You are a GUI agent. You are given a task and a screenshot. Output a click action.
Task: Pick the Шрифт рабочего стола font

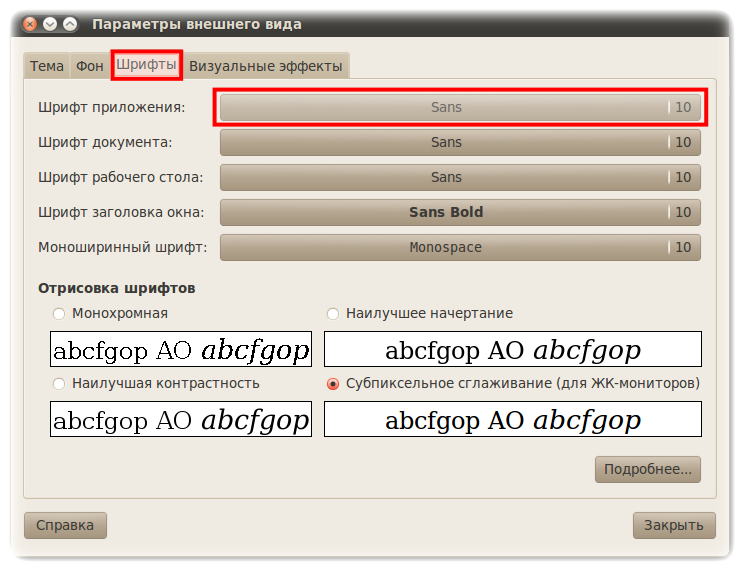click(x=460, y=177)
